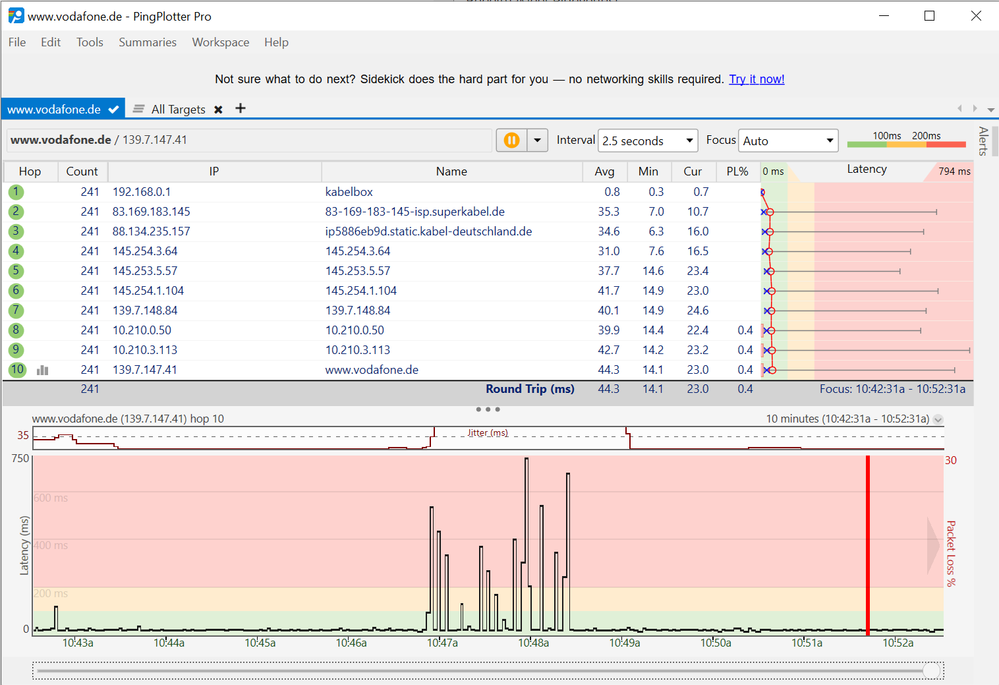Screen dimensions: 999x685
Task: Select hop 8 green circle icon
Action: pos(16,330)
